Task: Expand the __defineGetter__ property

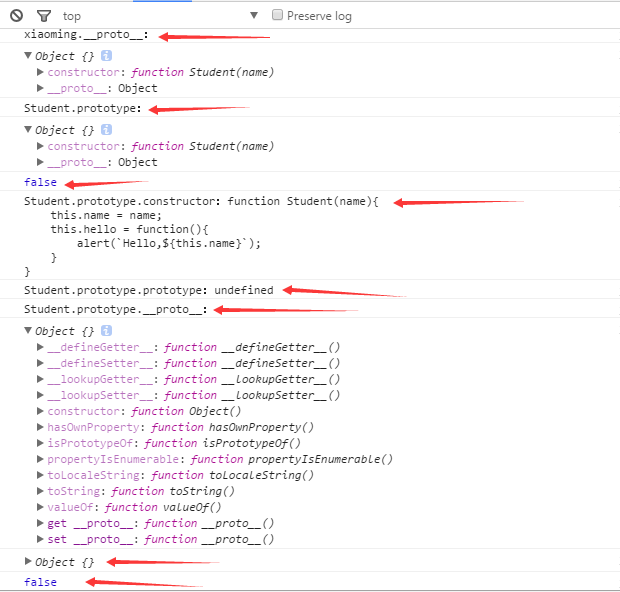Action: pyautogui.click(x=40, y=347)
